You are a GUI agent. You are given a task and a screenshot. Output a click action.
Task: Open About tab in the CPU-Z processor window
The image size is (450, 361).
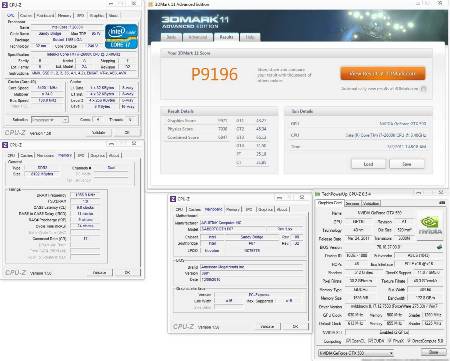tap(113, 15)
